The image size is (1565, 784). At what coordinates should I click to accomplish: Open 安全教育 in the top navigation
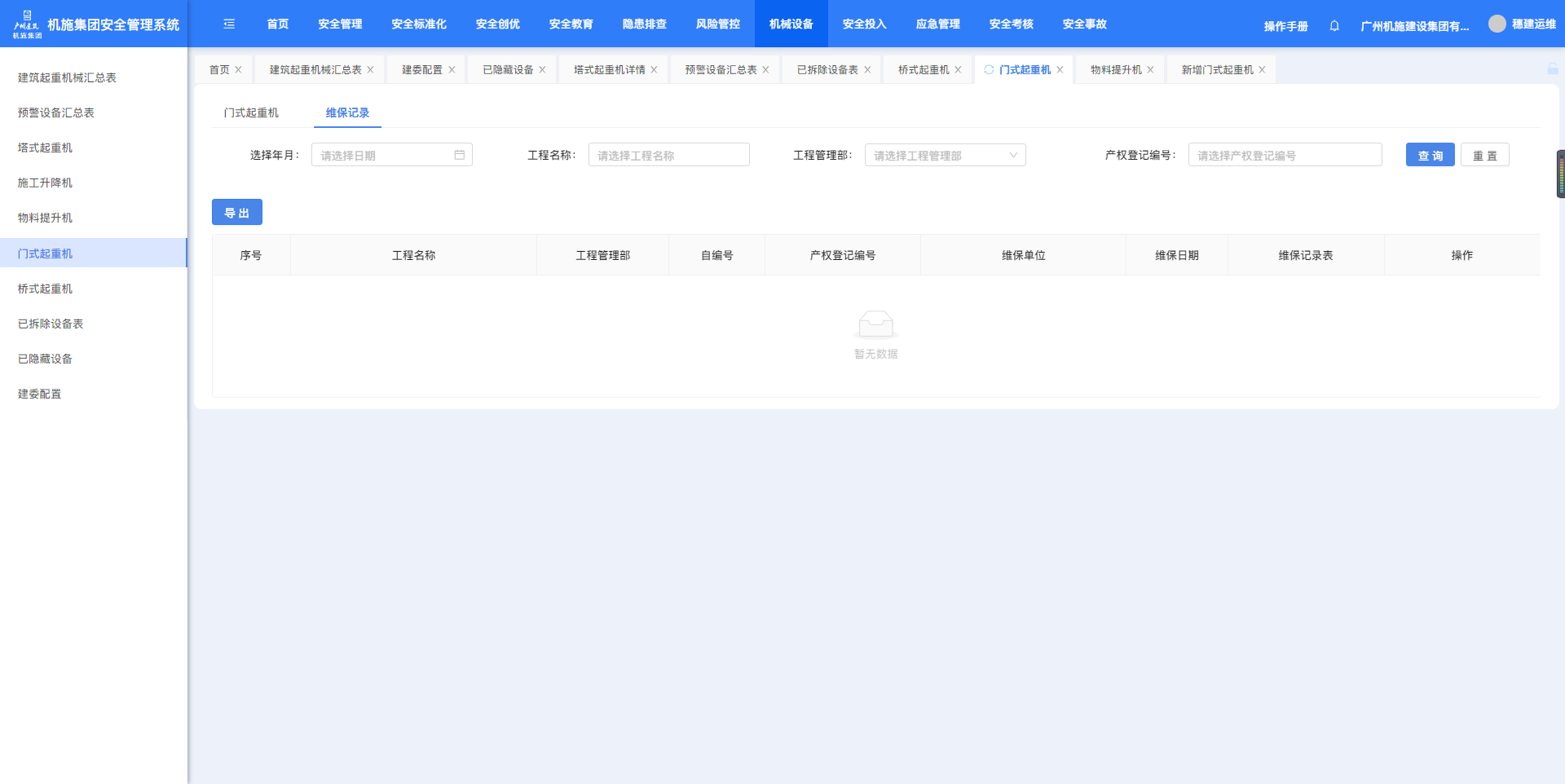(571, 24)
